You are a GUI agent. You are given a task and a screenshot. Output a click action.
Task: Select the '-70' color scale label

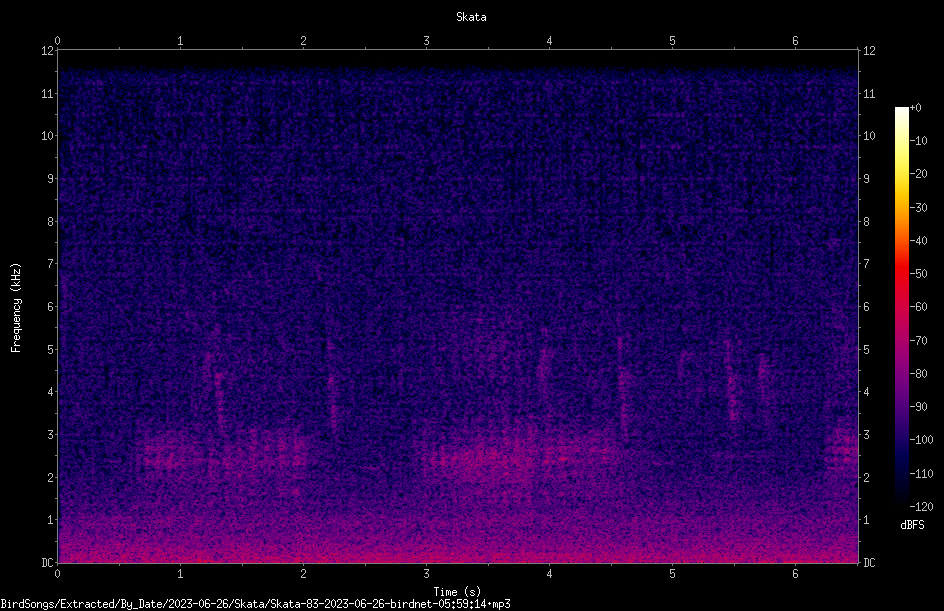coord(918,341)
